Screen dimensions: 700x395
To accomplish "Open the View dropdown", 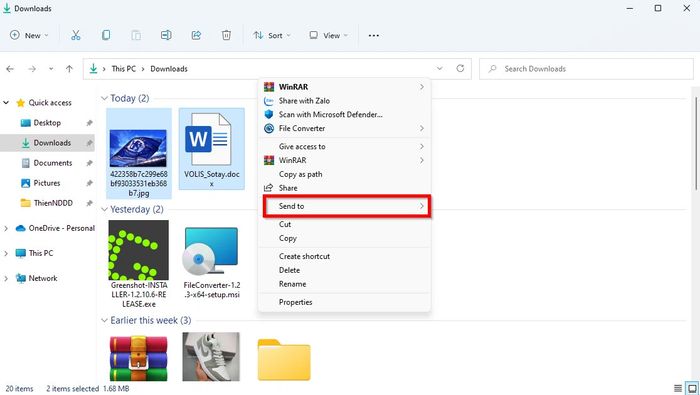I will coord(329,35).
